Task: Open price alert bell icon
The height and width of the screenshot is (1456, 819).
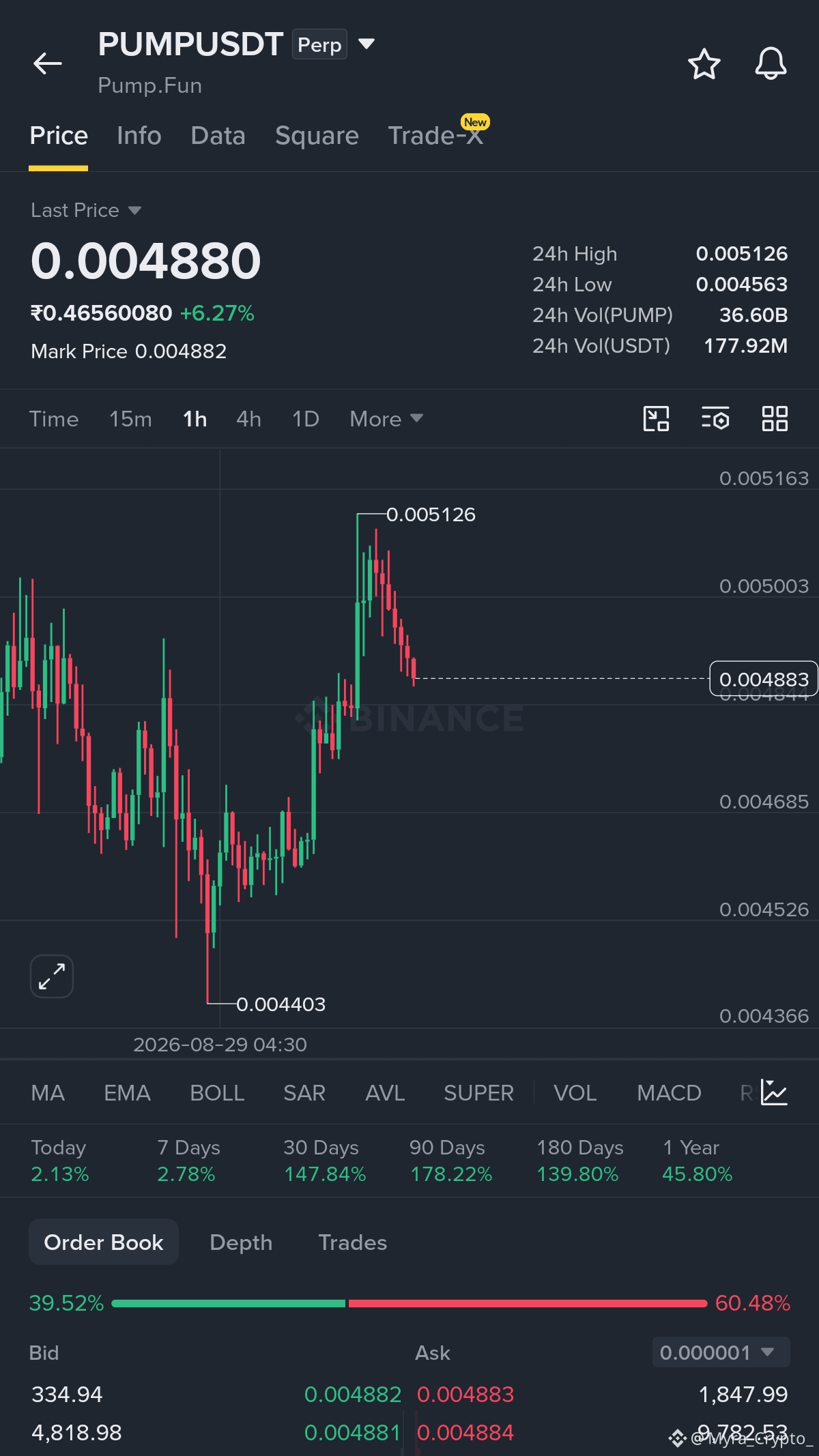Action: coord(771,63)
